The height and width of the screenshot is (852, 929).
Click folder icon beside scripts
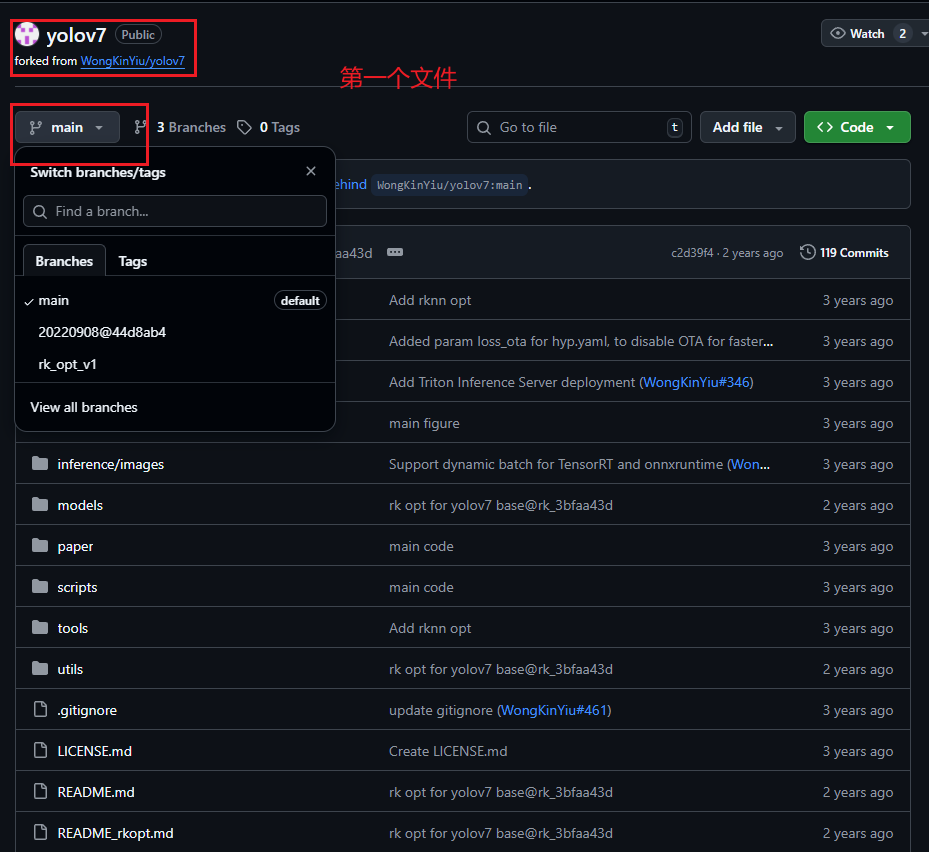click(x=40, y=586)
